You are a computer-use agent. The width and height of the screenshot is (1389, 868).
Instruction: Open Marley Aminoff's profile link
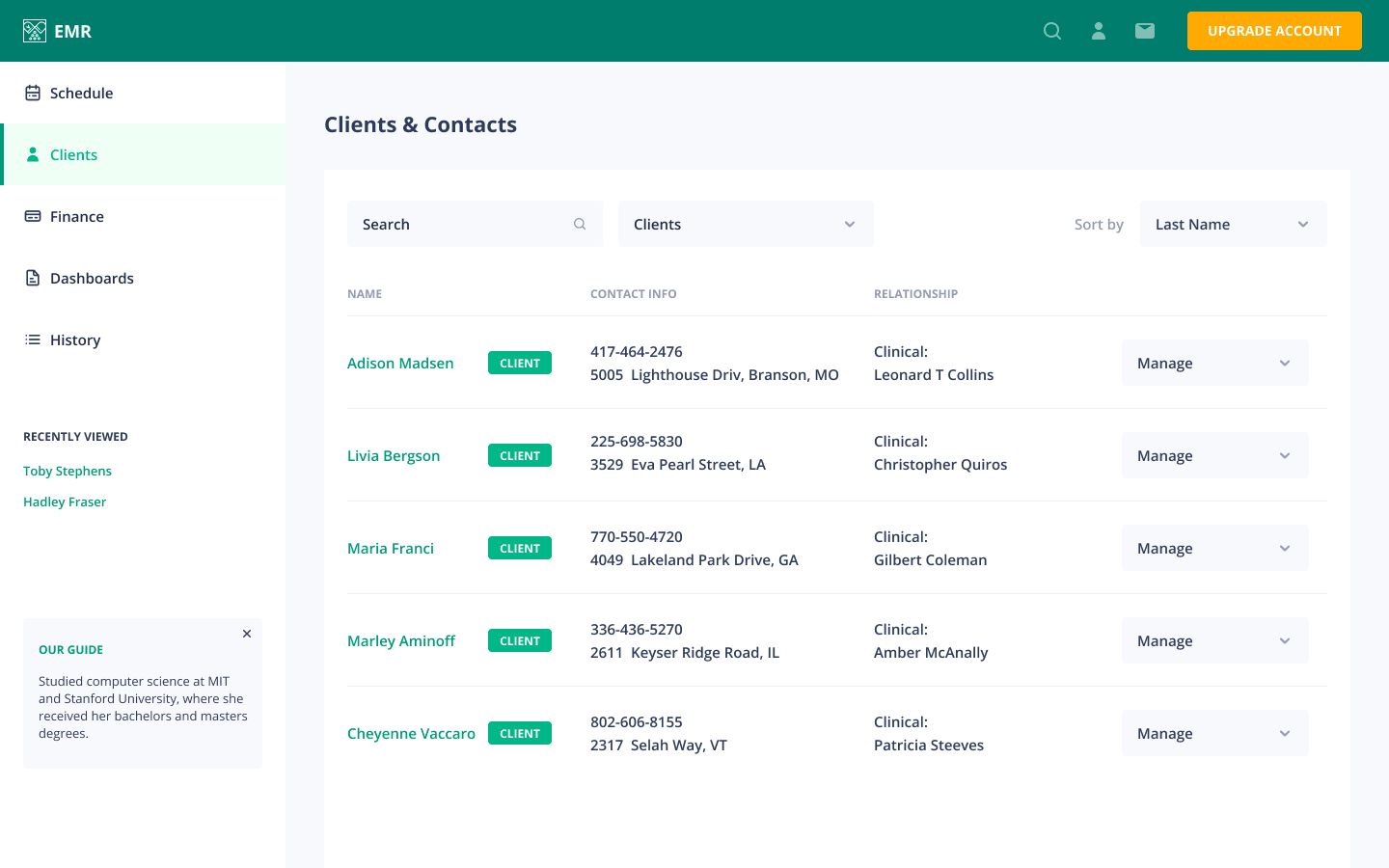[x=401, y=640]
